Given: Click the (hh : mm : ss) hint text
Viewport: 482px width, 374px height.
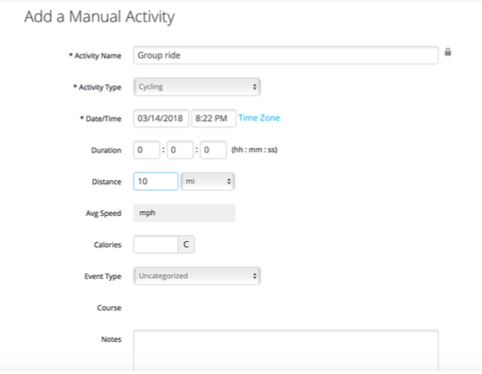Looking at the screenshot, I should pos(255,150).
